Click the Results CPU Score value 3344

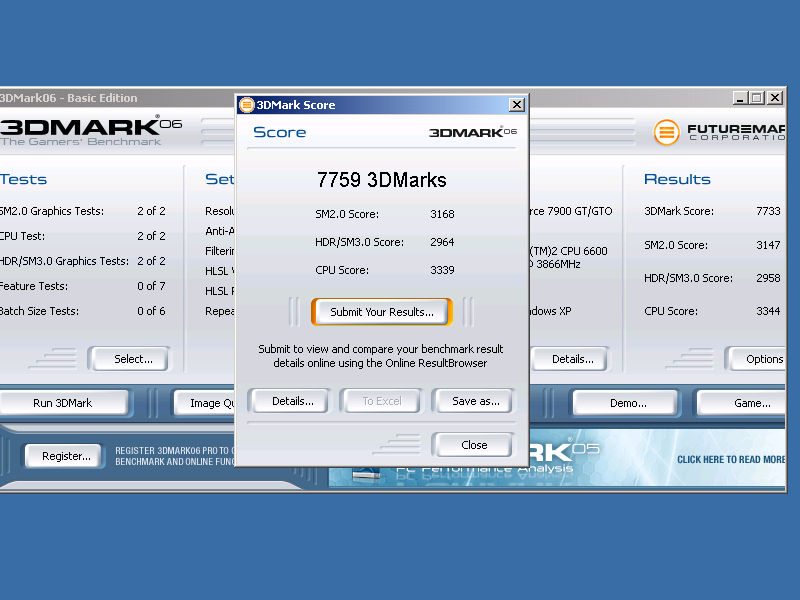click(768, 311)
